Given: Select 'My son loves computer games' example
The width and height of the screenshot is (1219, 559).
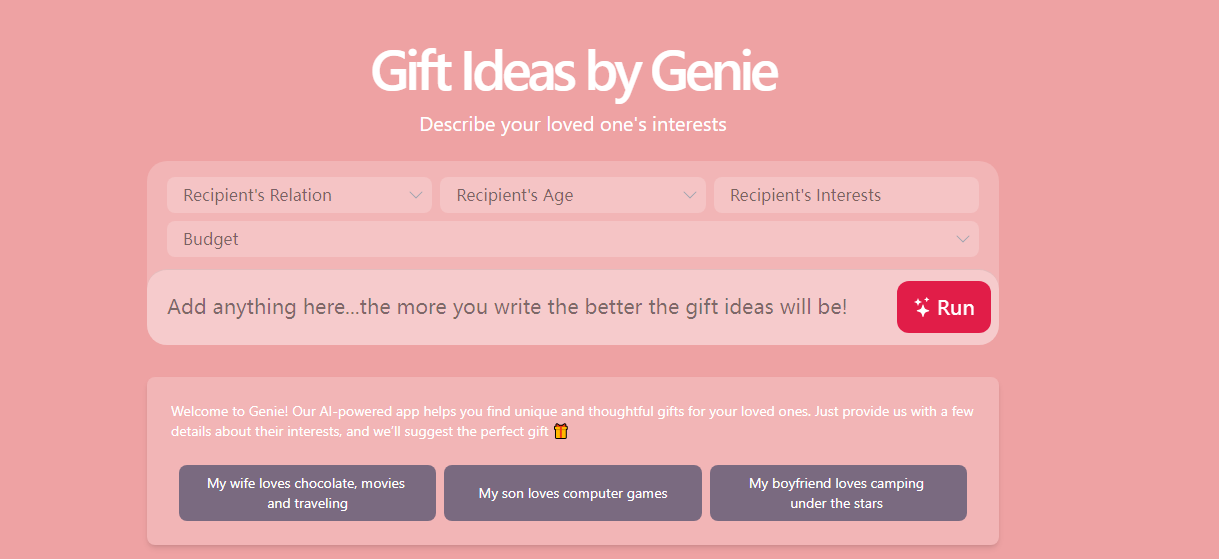Looking at the screenshot, I should (x=573, y=493).
